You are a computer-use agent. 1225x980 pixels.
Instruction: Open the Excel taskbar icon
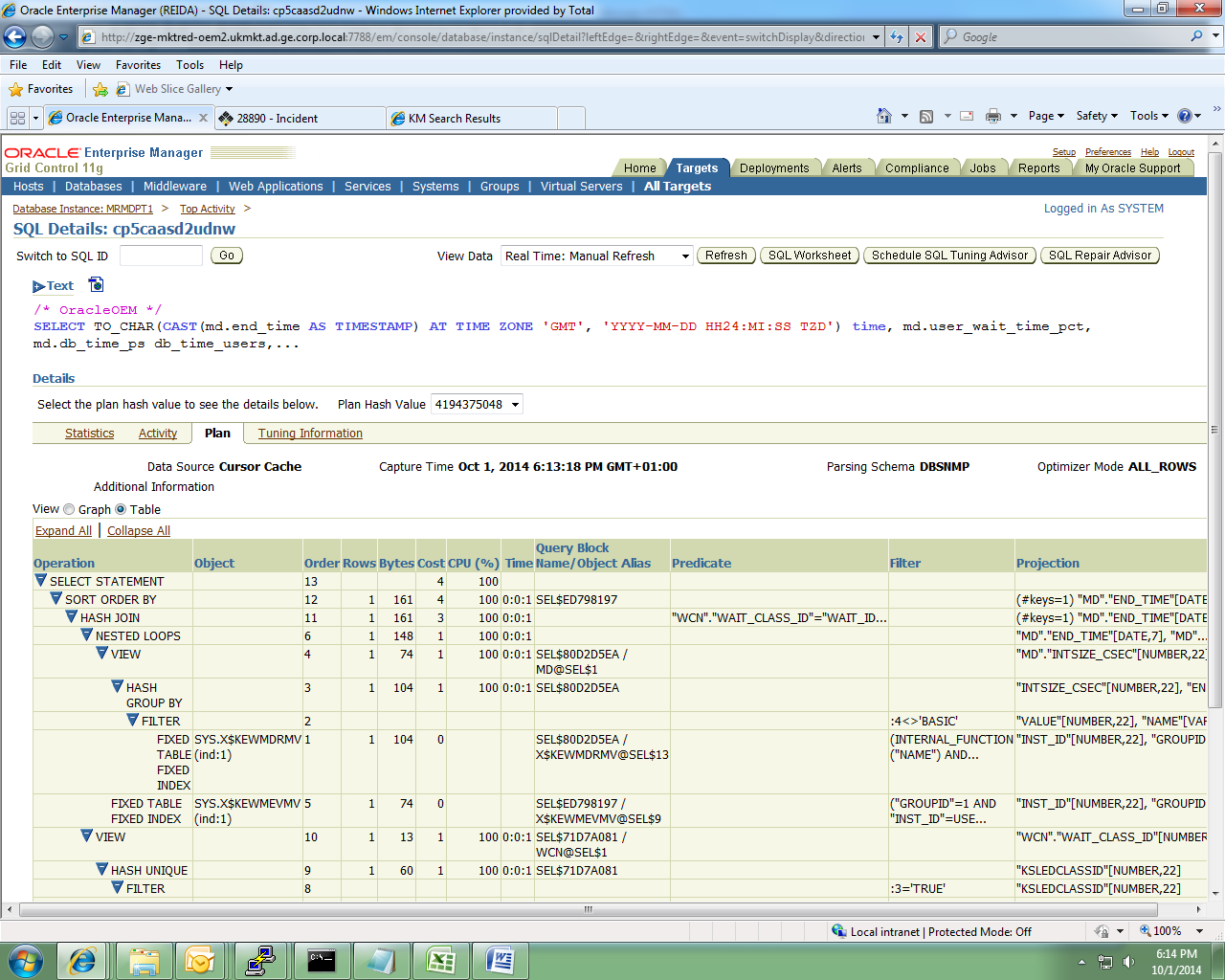point(440,960)
